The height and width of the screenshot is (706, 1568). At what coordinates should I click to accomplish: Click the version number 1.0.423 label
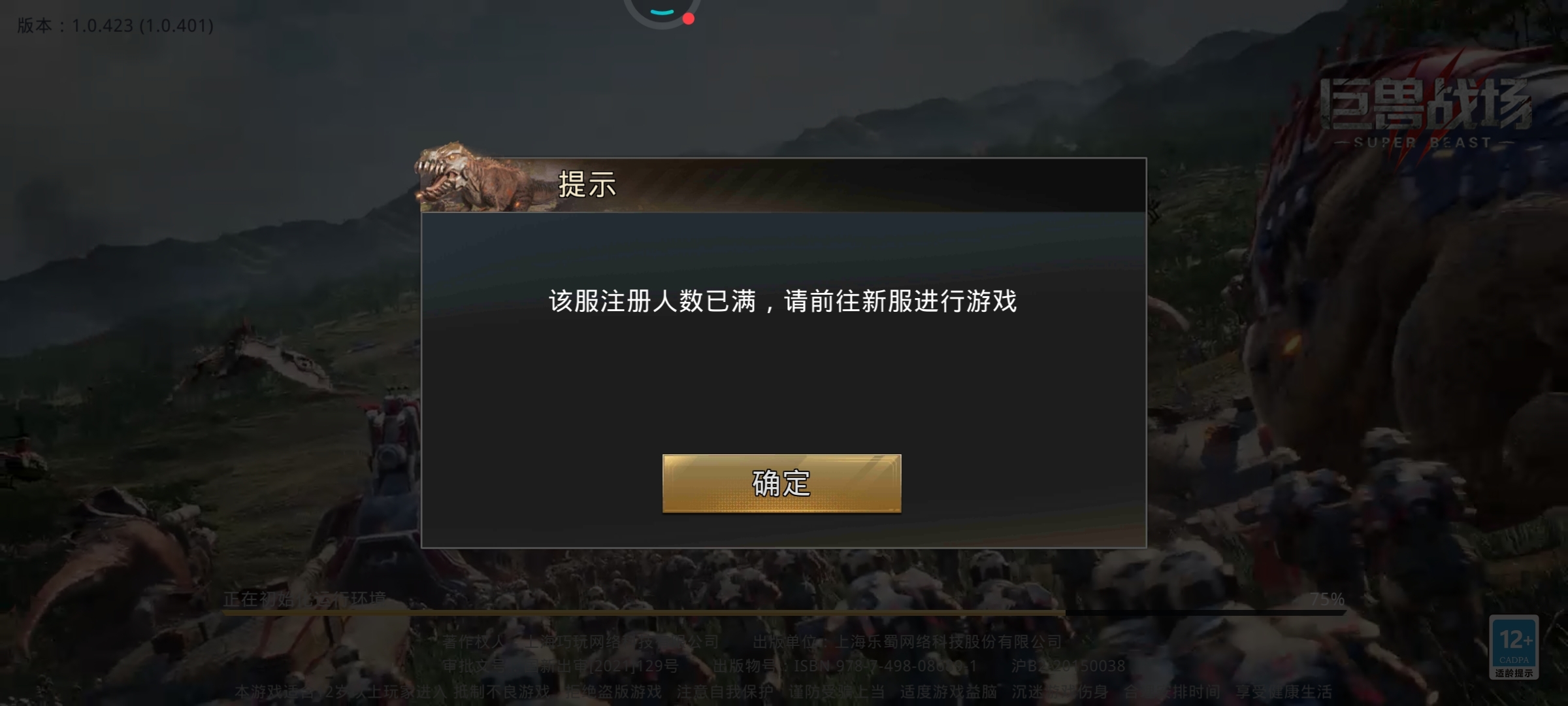click(x=115, y=25)
